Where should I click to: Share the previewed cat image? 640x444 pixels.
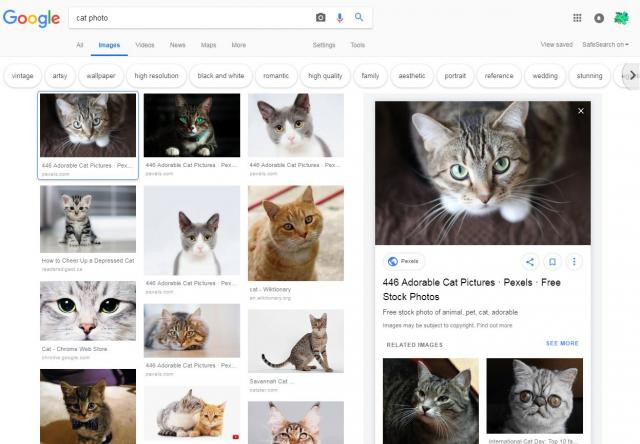tap(530, 262)
